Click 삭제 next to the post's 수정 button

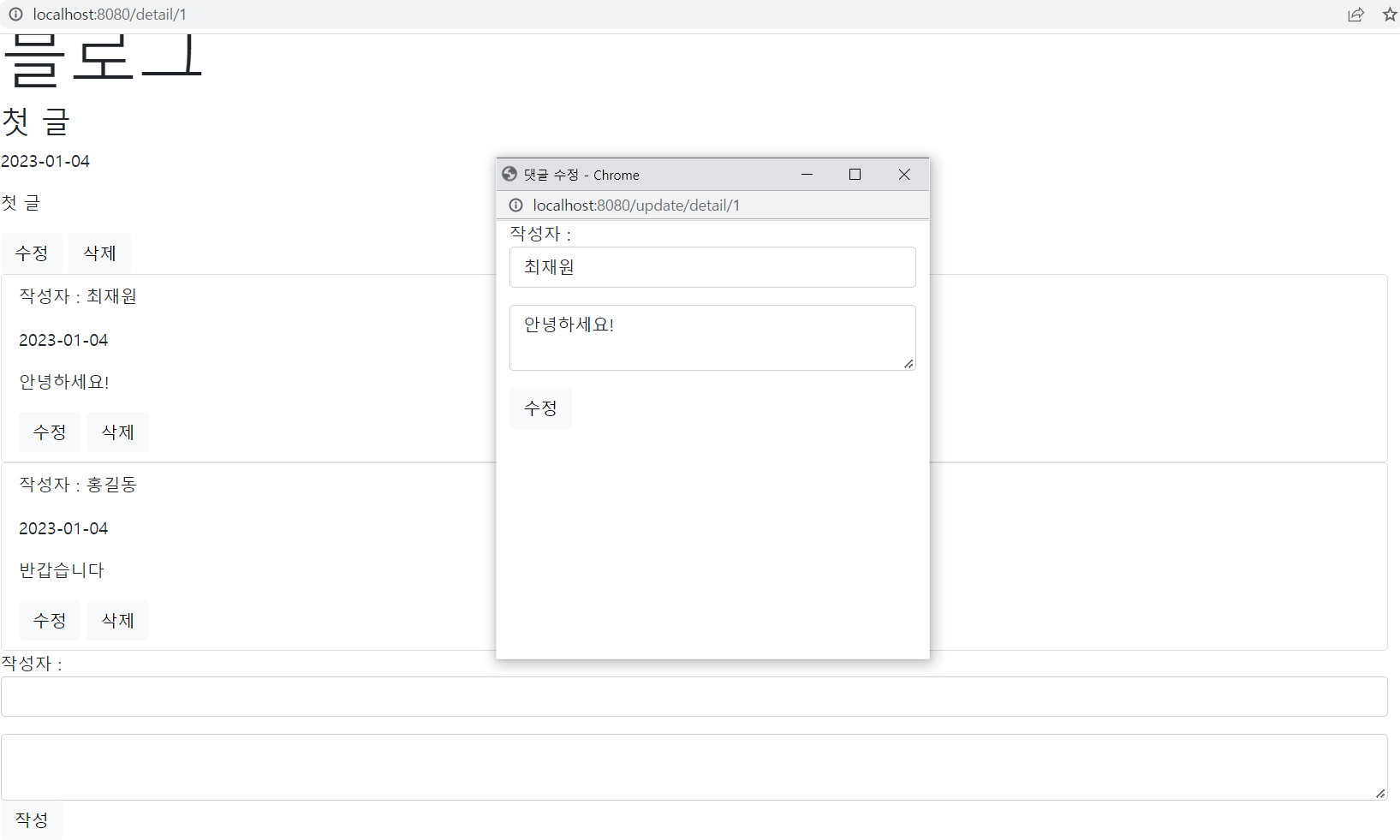click(x=99, y=253)
